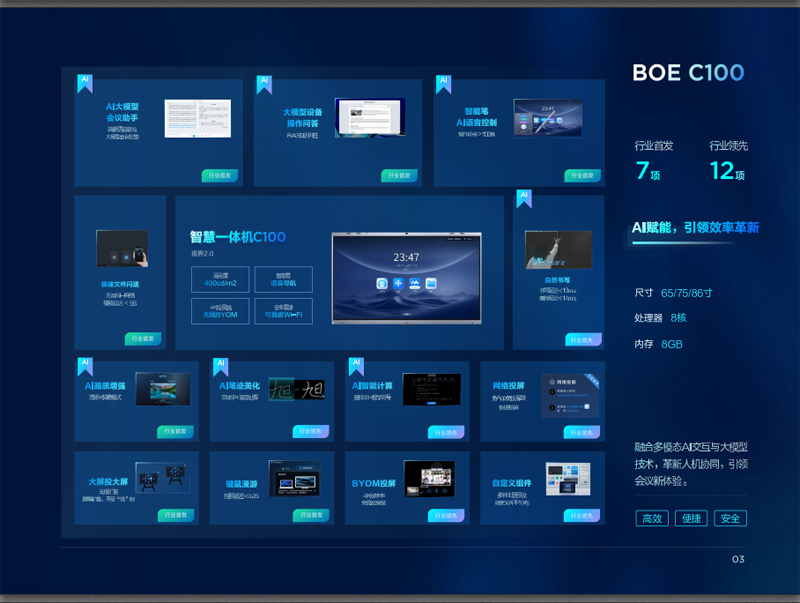Select the 语音导航 feature box
Screen dimensions: 800x603
pyautogui.click(x=284, y=280)
